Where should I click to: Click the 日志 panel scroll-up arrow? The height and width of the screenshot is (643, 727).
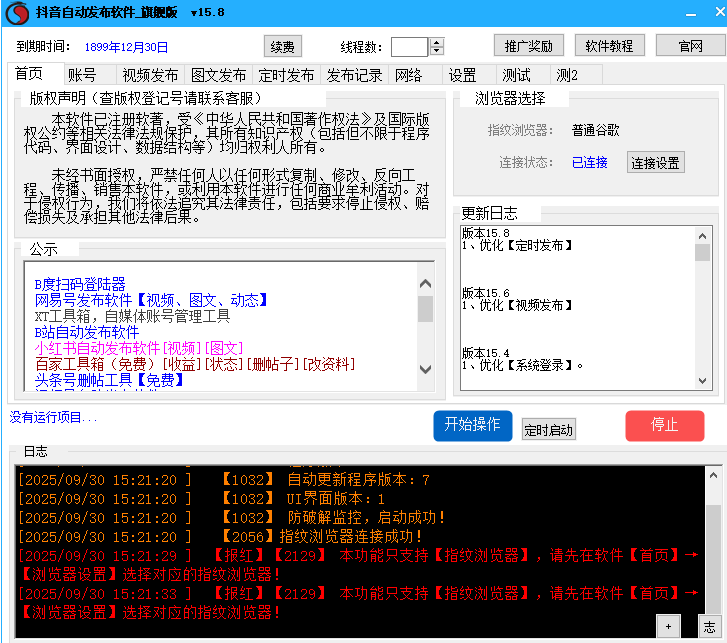713,475
